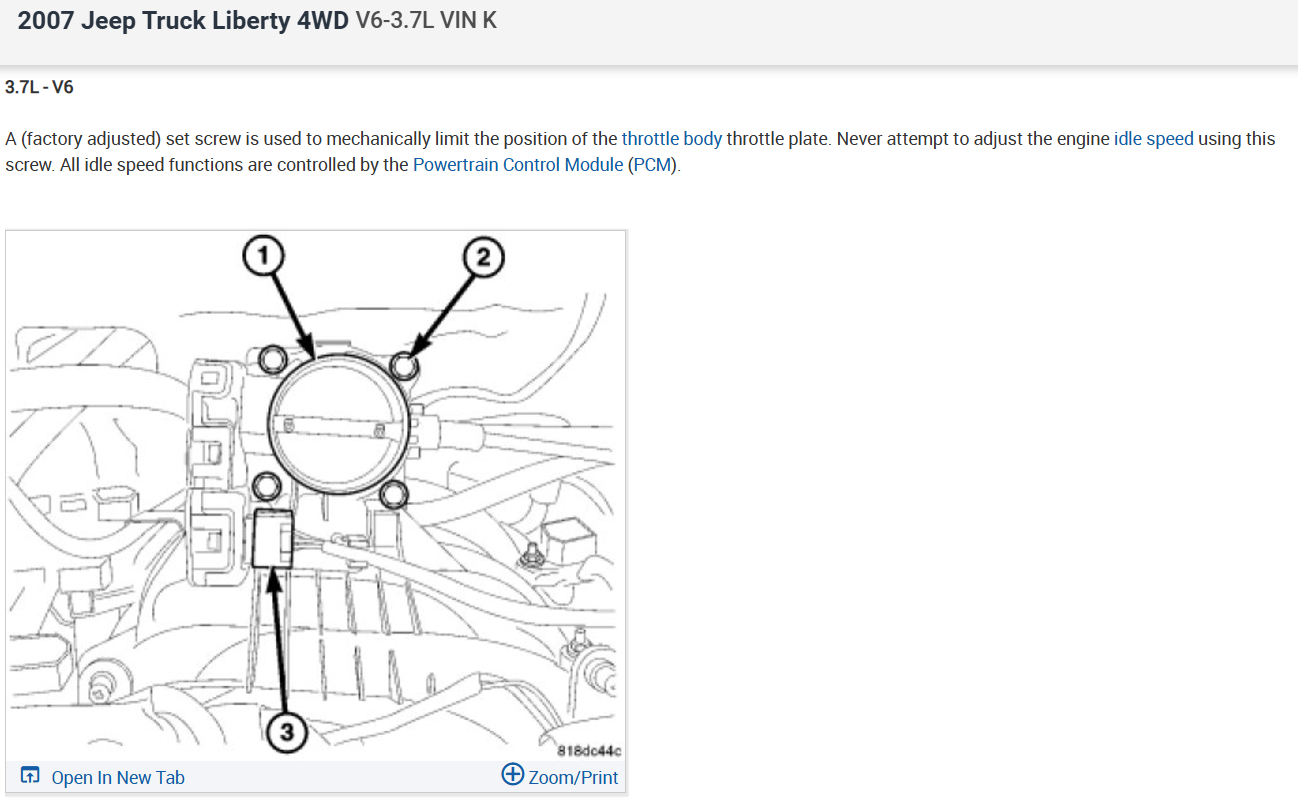Open the Powertrain Control Module link

pos(518,165)
